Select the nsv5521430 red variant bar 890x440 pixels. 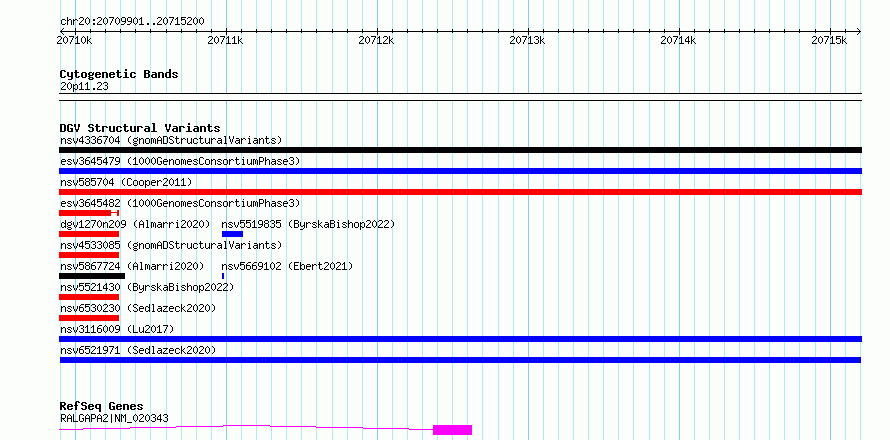89,297
